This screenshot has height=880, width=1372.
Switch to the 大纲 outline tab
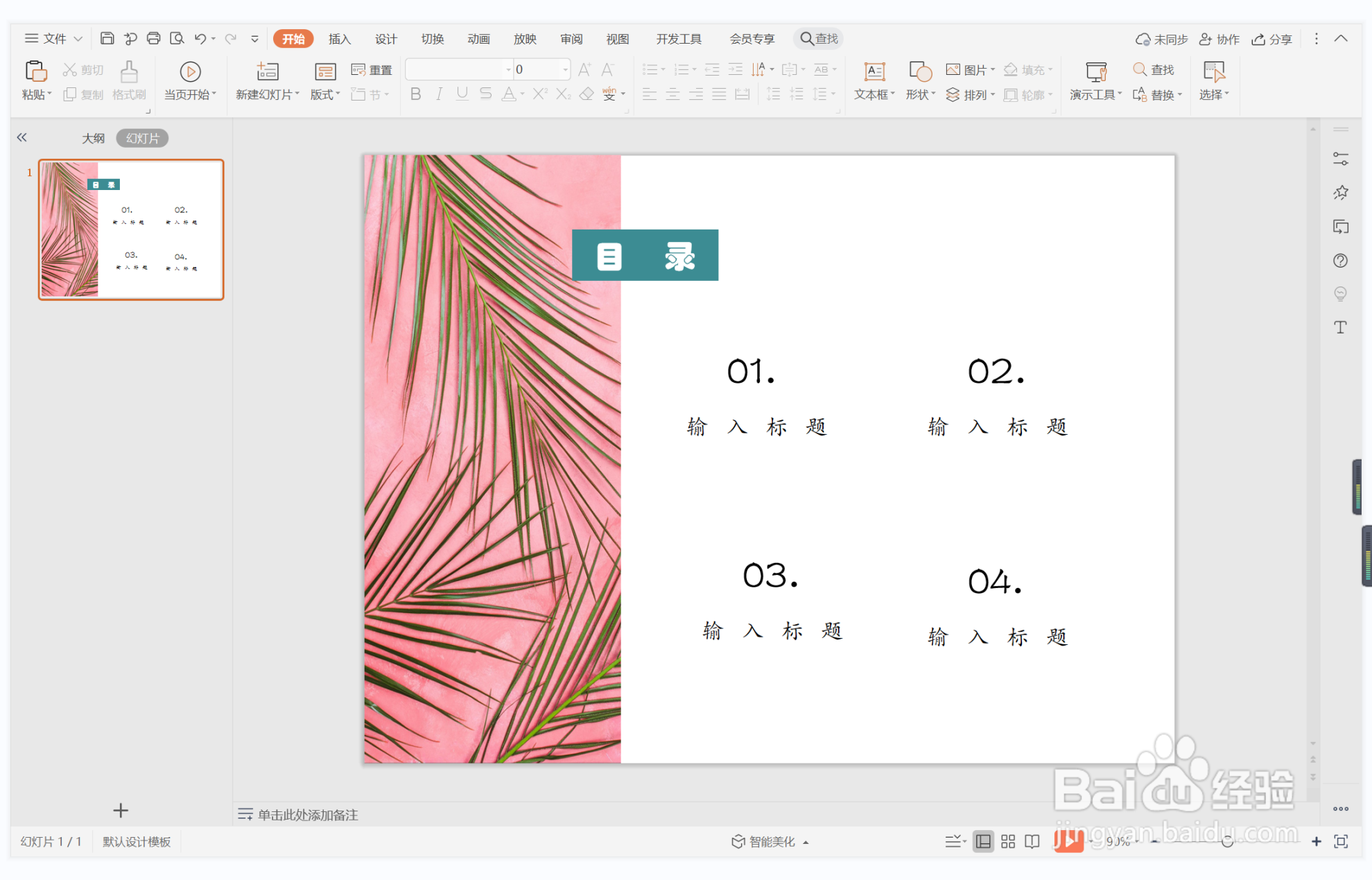93,138
